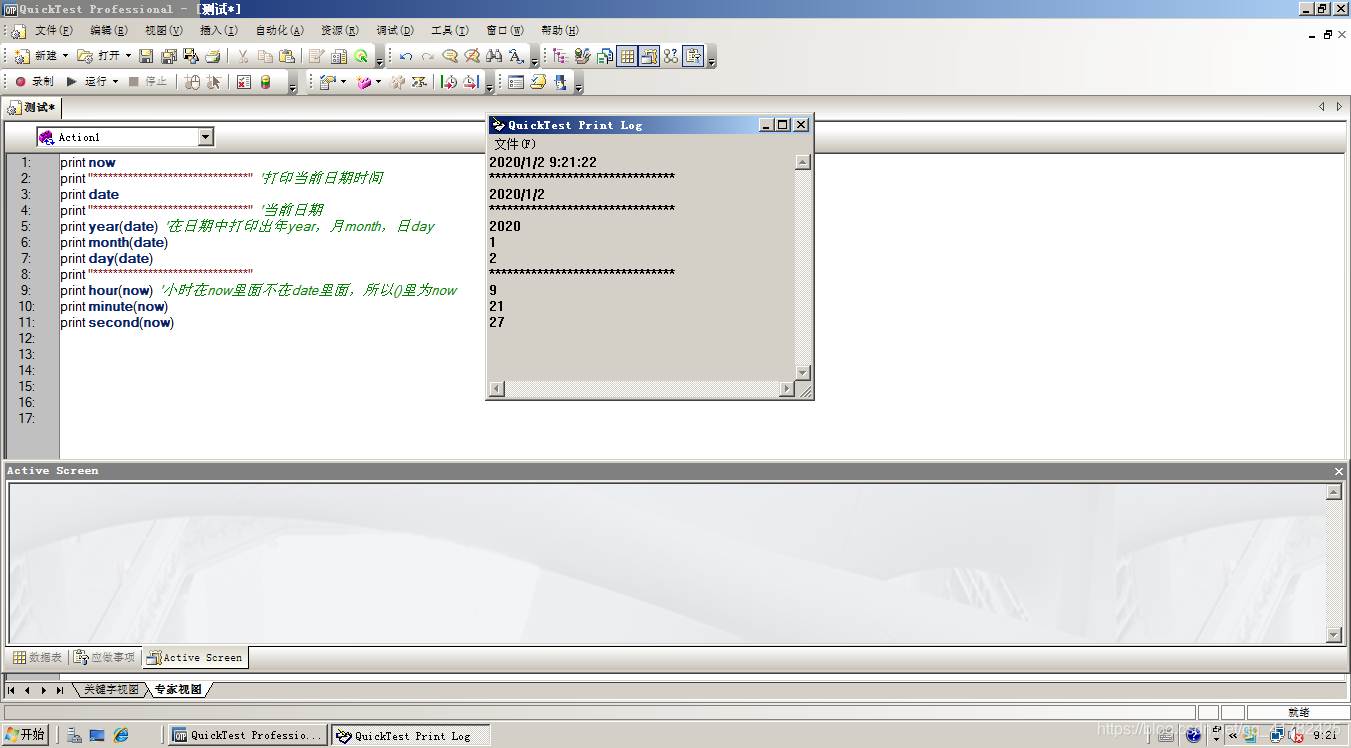Open the 工具(T) menu
This screenshot has height=748, width=1351.
[x=450, y=31]
